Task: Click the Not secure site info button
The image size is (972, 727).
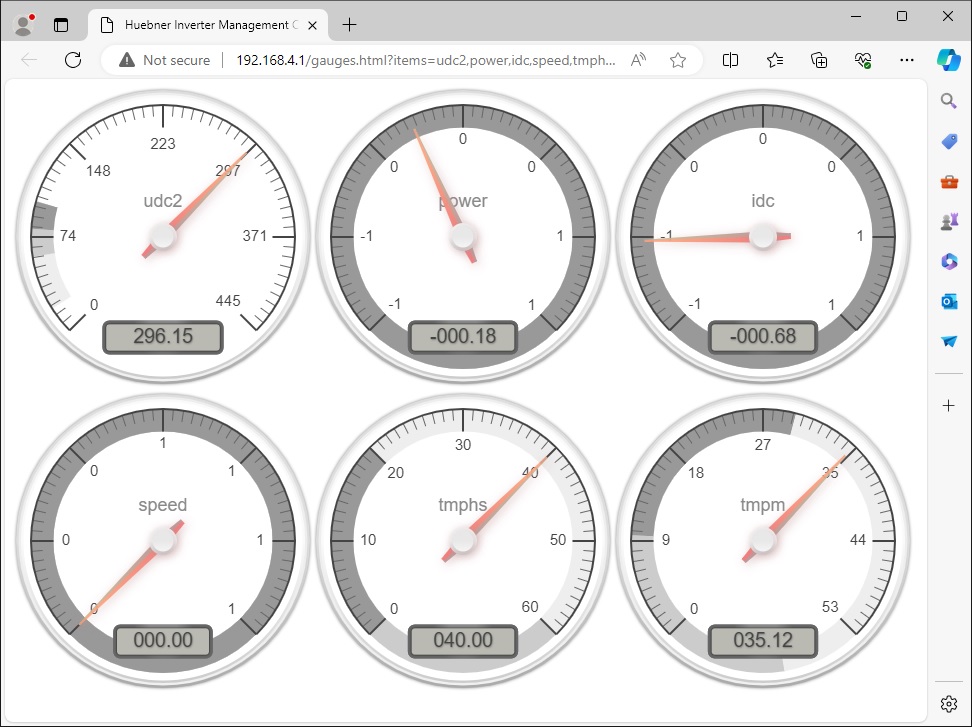Action: [165, 60]
